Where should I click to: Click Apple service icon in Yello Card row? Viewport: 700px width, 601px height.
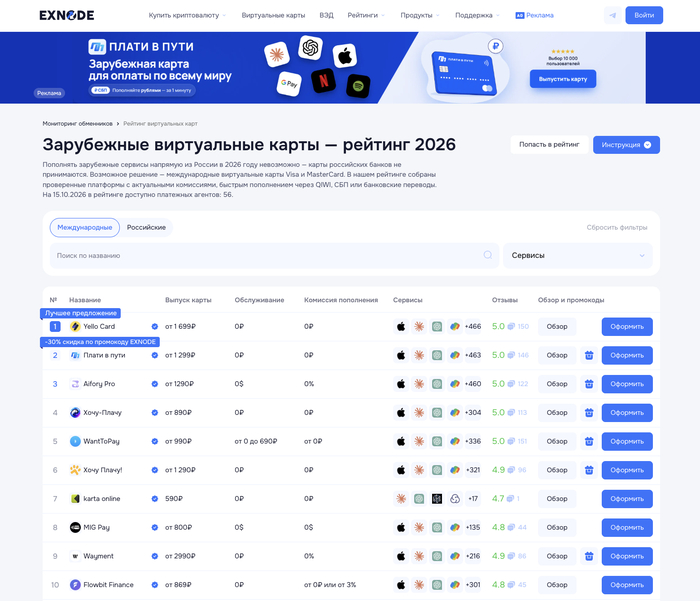(401, 326)
